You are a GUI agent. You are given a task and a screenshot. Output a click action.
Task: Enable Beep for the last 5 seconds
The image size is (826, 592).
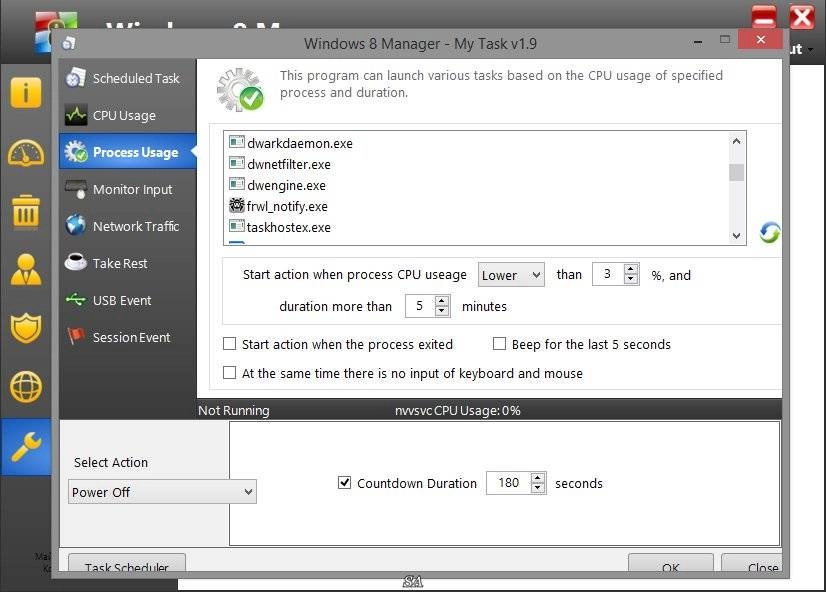499,344
